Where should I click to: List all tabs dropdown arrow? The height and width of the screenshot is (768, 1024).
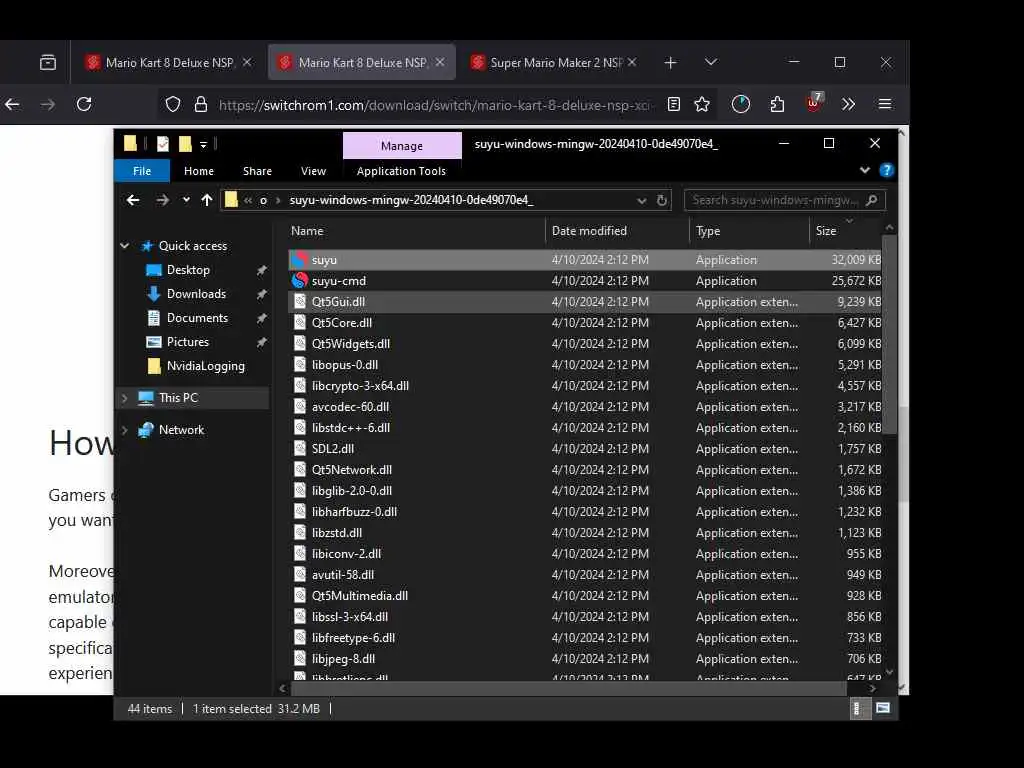711,62
